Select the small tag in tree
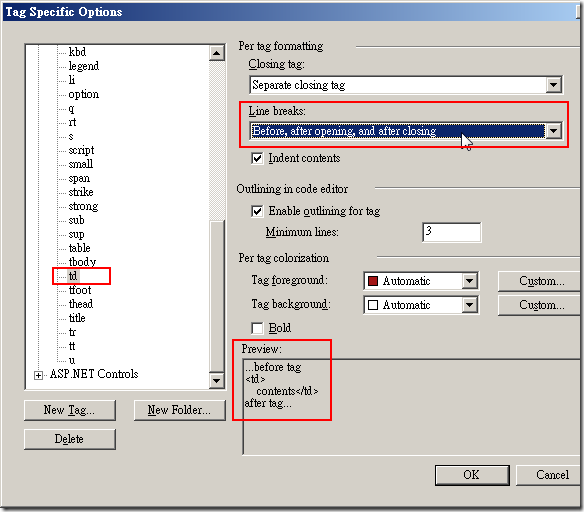 coord(81,164)
